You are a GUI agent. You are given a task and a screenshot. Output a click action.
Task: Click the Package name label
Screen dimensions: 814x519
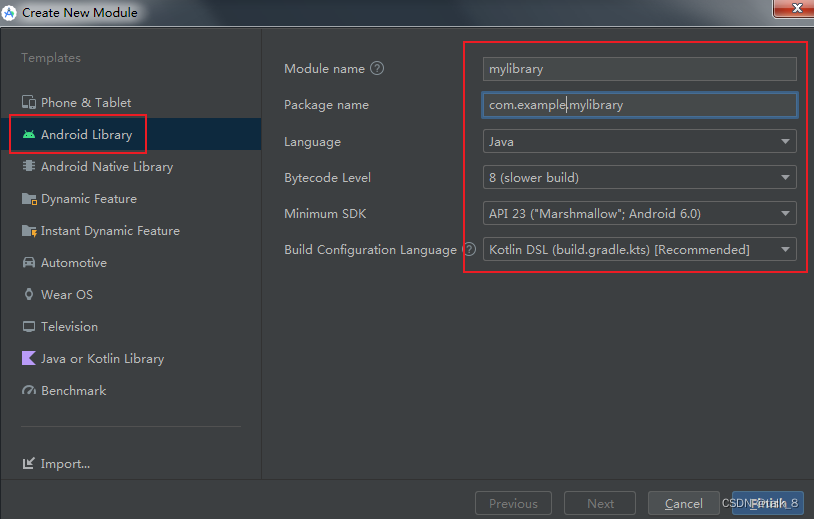[x=327, y=105]
